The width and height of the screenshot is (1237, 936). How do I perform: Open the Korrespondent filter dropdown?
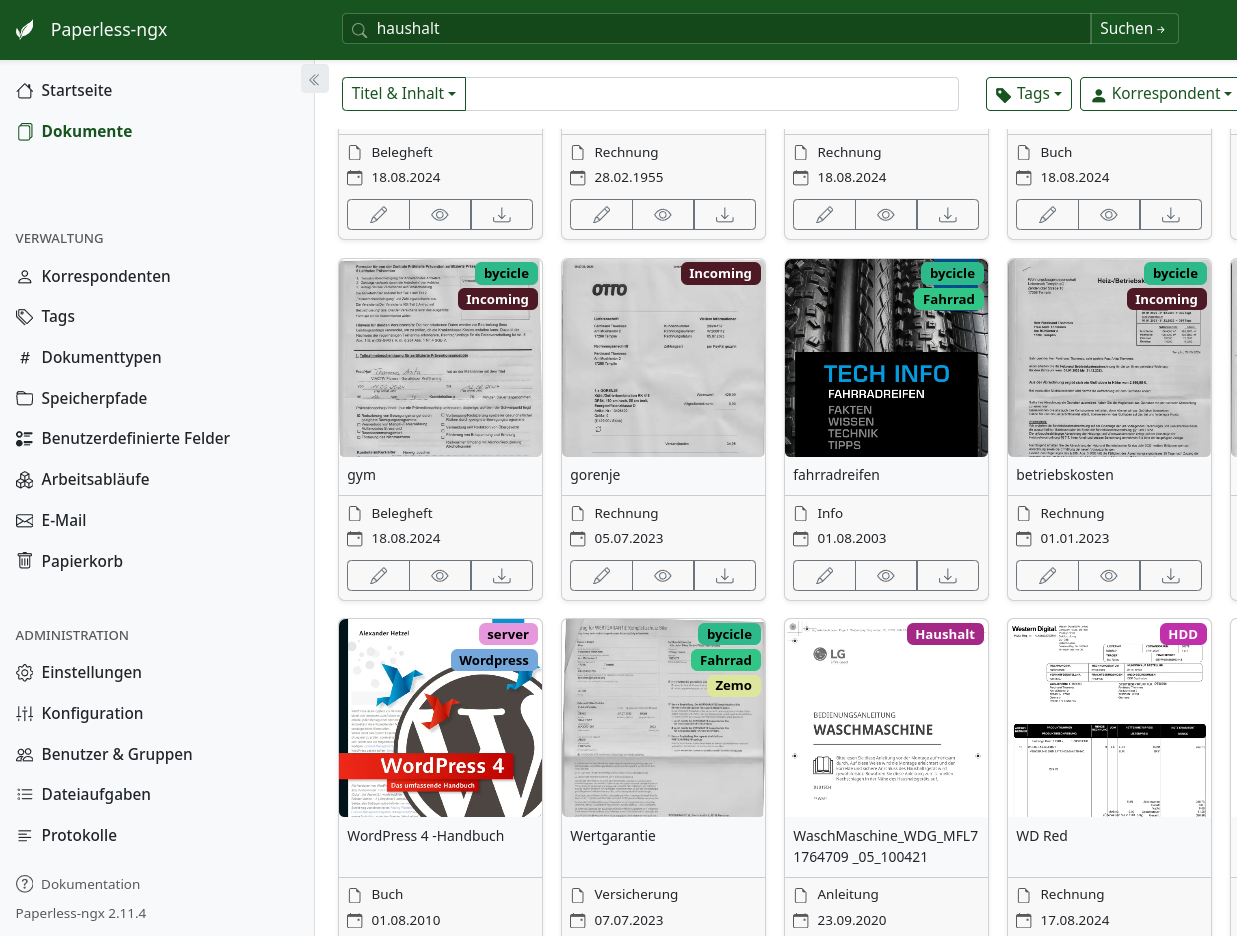pos(1158,93)
